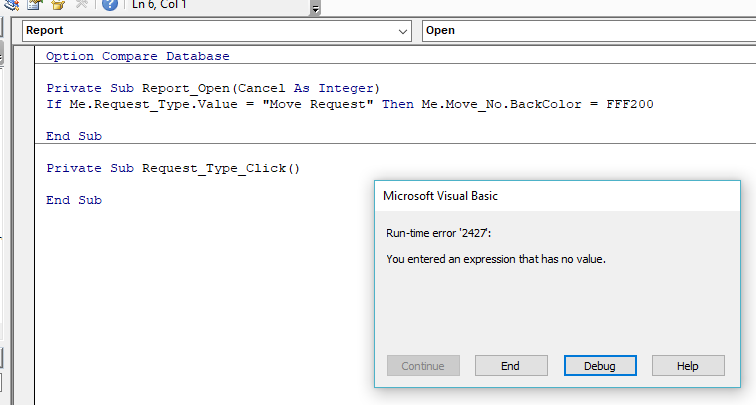The image size is (756, 405).
Task: Expand the Report object dropdown arrow
Action: tap(404, 31)
